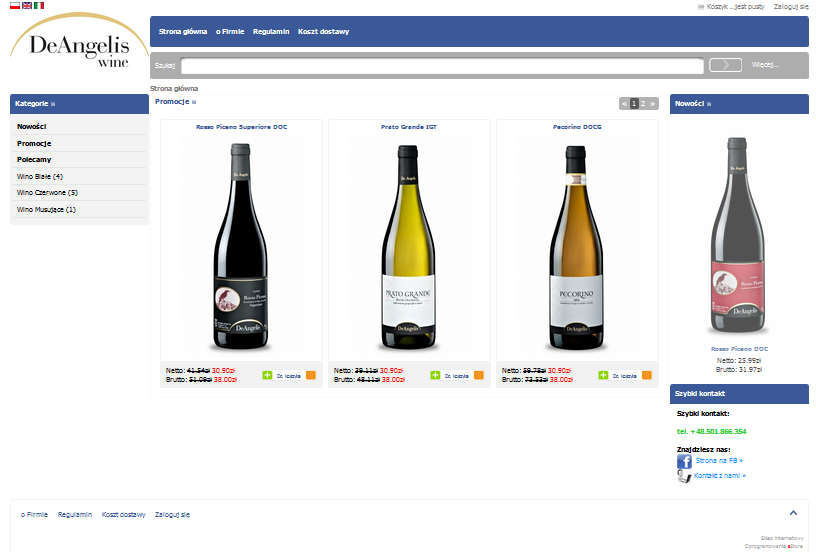Open o Firmie in the top menu

click(230, 32)
